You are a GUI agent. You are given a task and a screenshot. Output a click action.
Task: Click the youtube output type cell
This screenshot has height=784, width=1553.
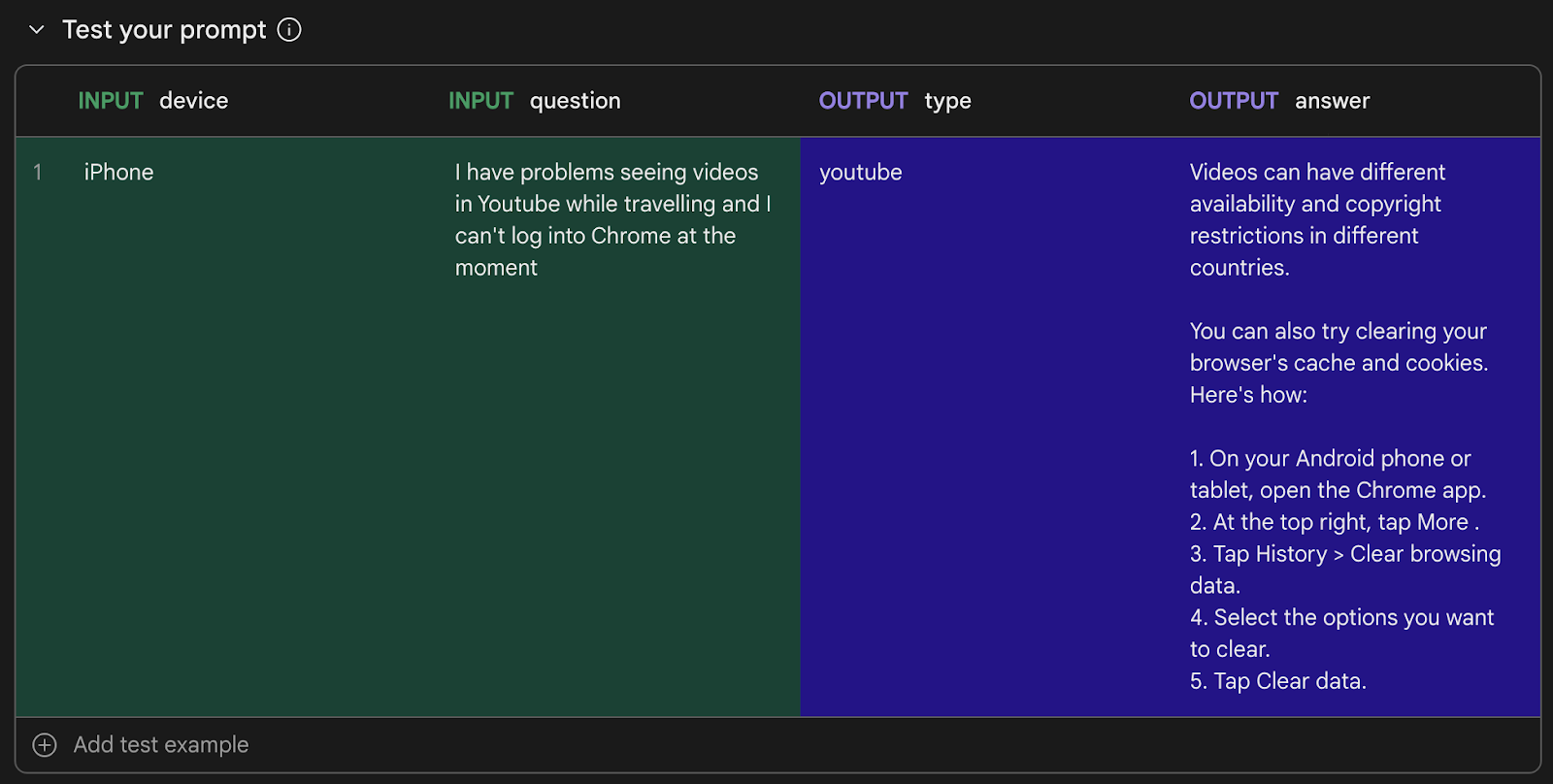[x=860, y=173]
